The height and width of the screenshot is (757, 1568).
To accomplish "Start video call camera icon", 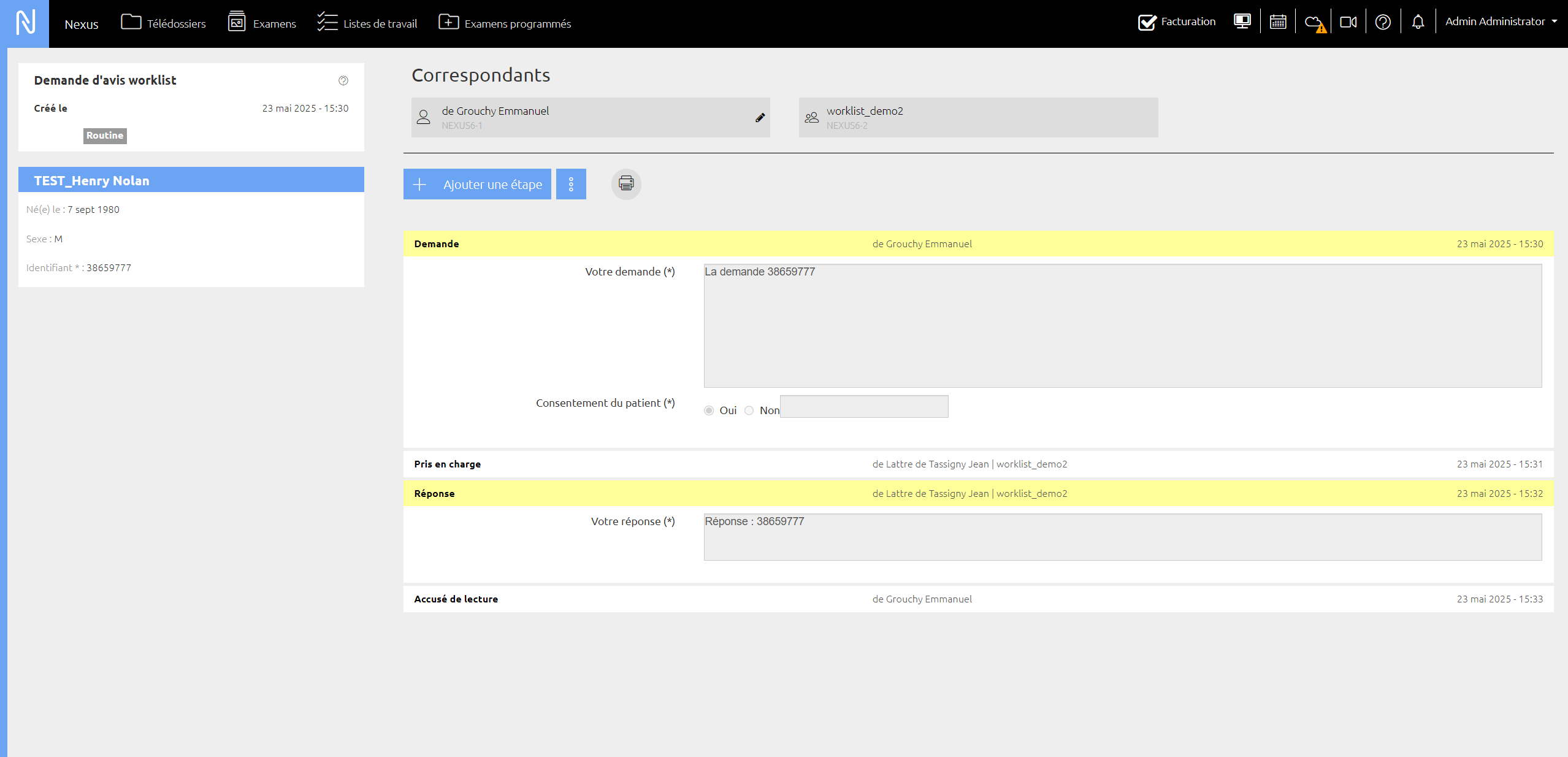I will pos(1348,22).
